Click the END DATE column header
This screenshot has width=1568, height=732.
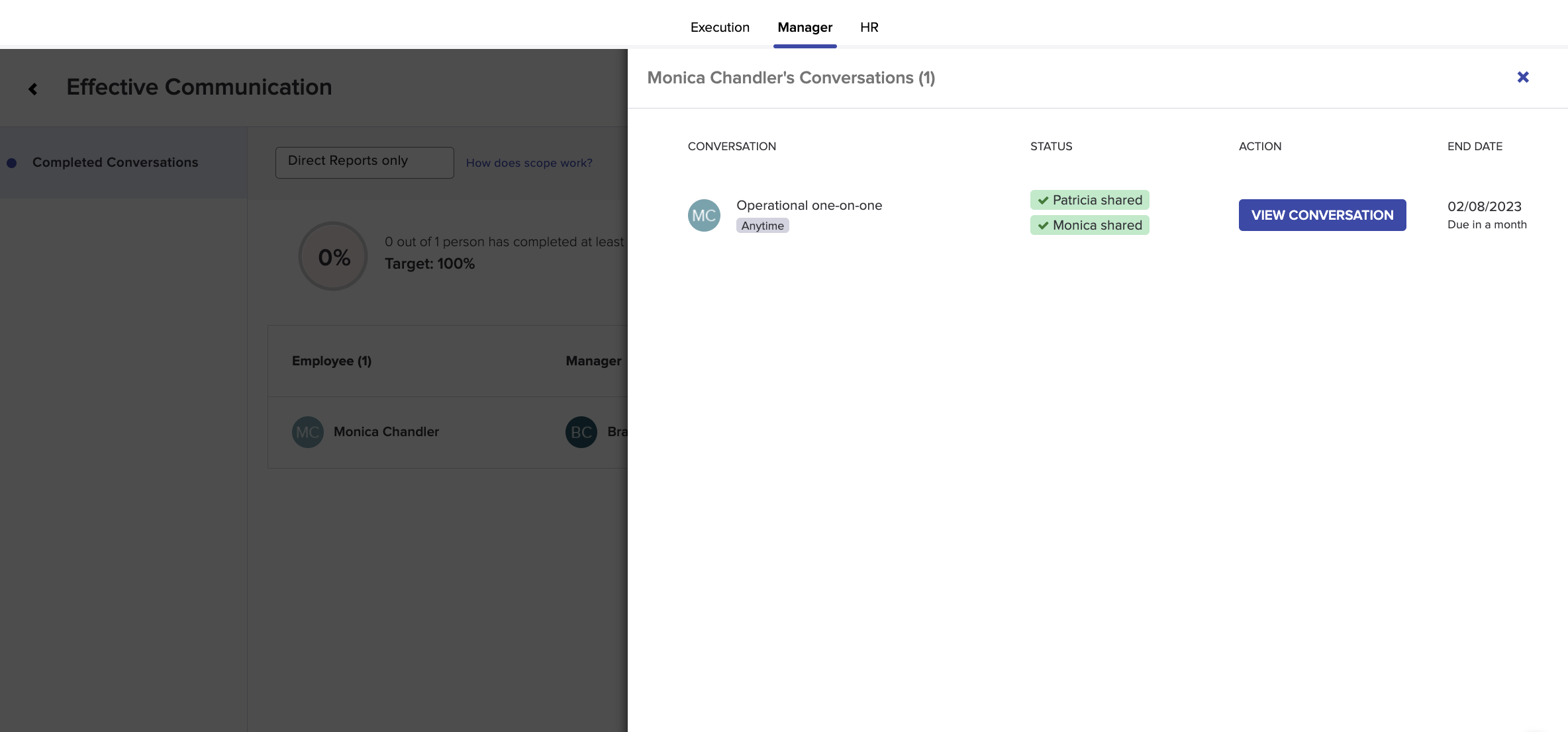(1475, 146)
